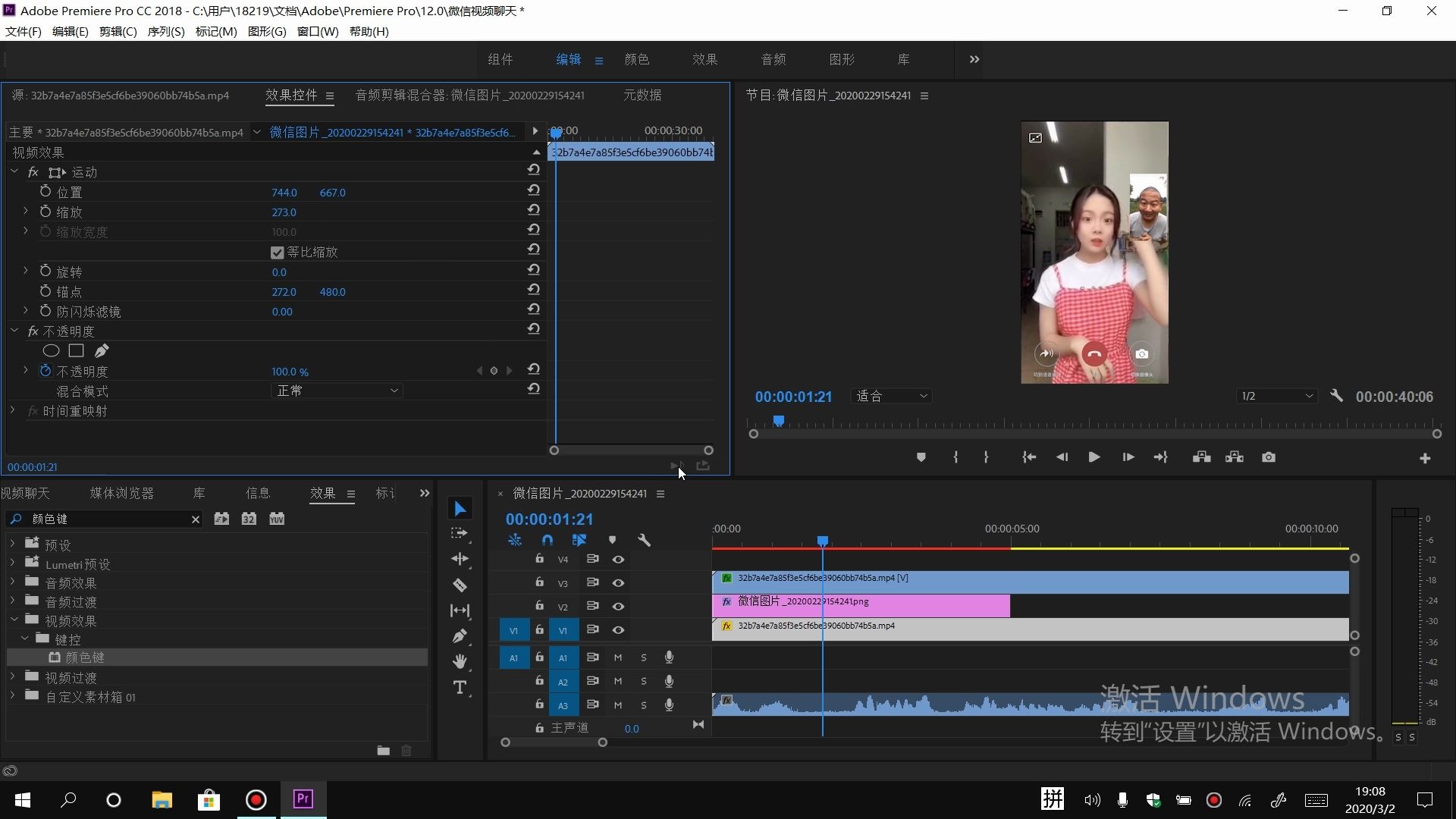Image resolution: width=1456 pixels, height=819 pixels.
Task: Choose free draw bezier mask pen
Action: click(101, 351)
